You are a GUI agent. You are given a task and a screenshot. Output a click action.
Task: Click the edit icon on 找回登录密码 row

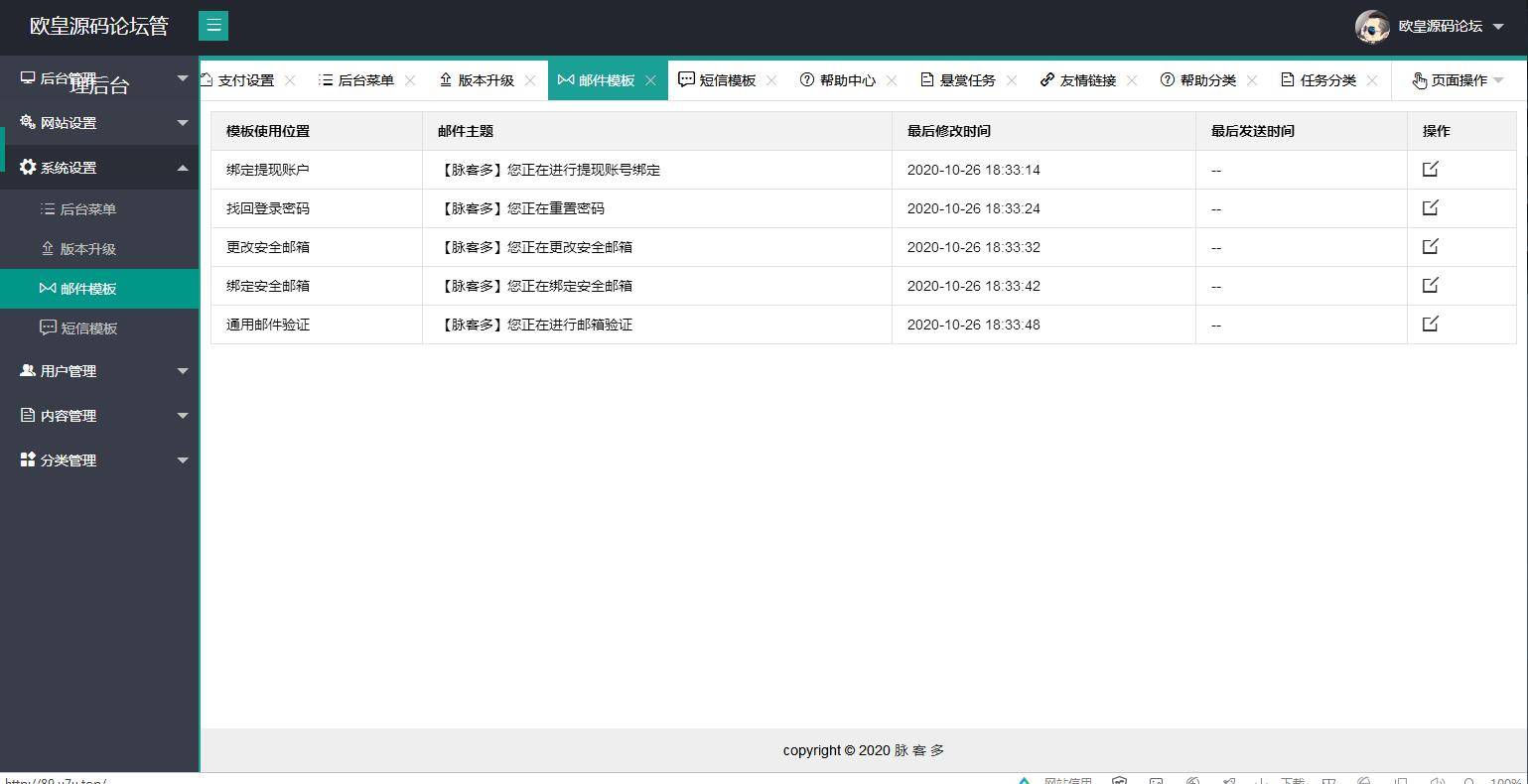1429,207
